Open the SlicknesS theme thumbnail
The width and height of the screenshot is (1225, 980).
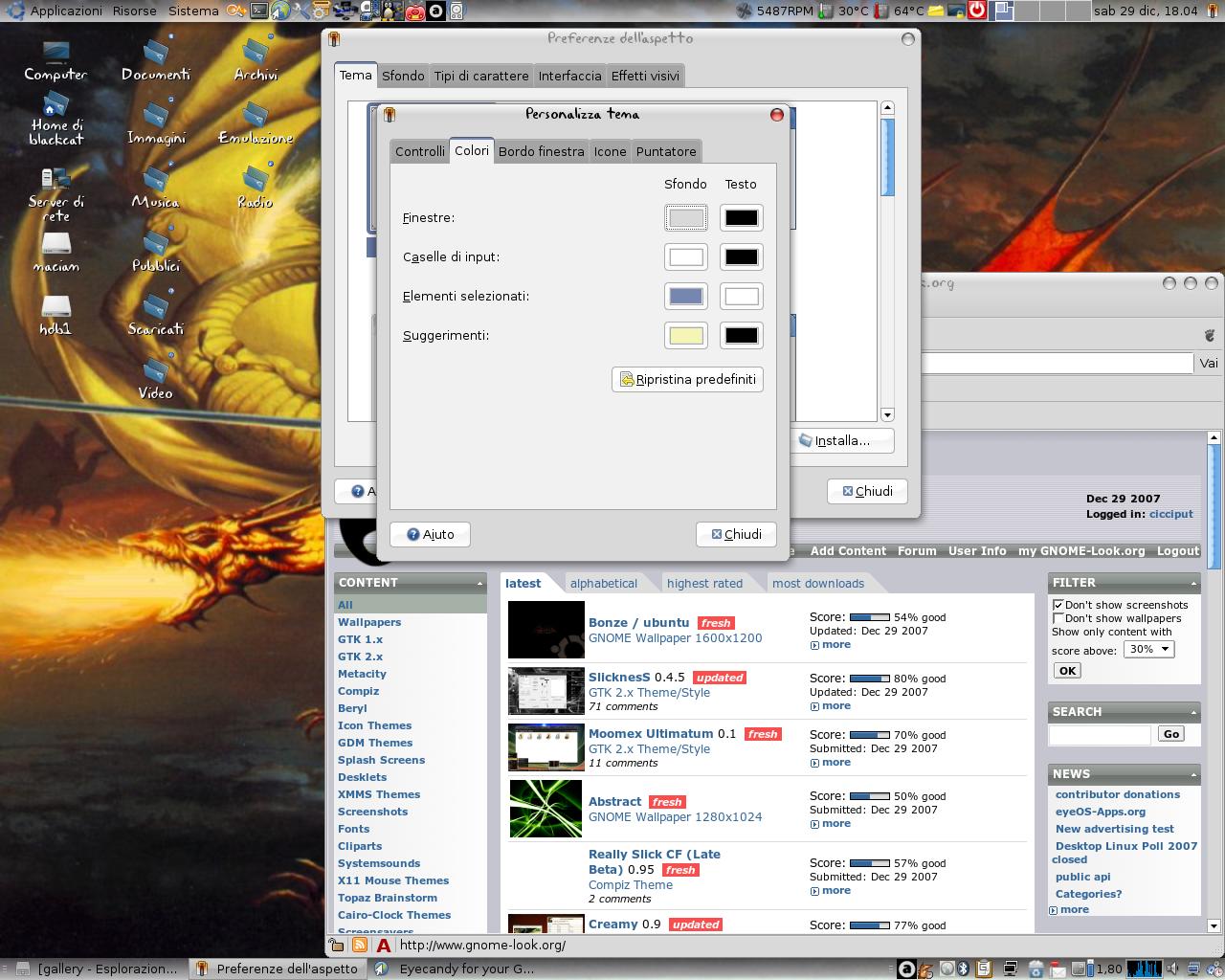pyautogui.click(x=546, y=691)
